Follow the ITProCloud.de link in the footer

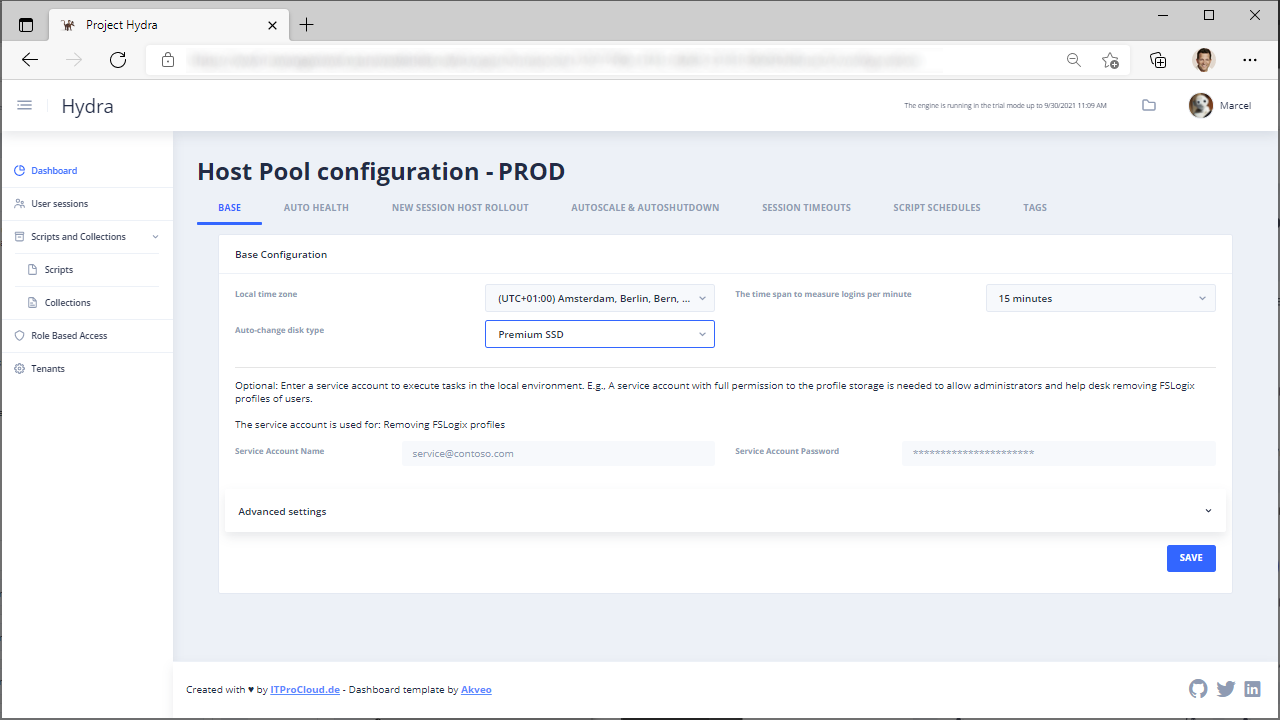pyautogui.click(x=305, y=690)
